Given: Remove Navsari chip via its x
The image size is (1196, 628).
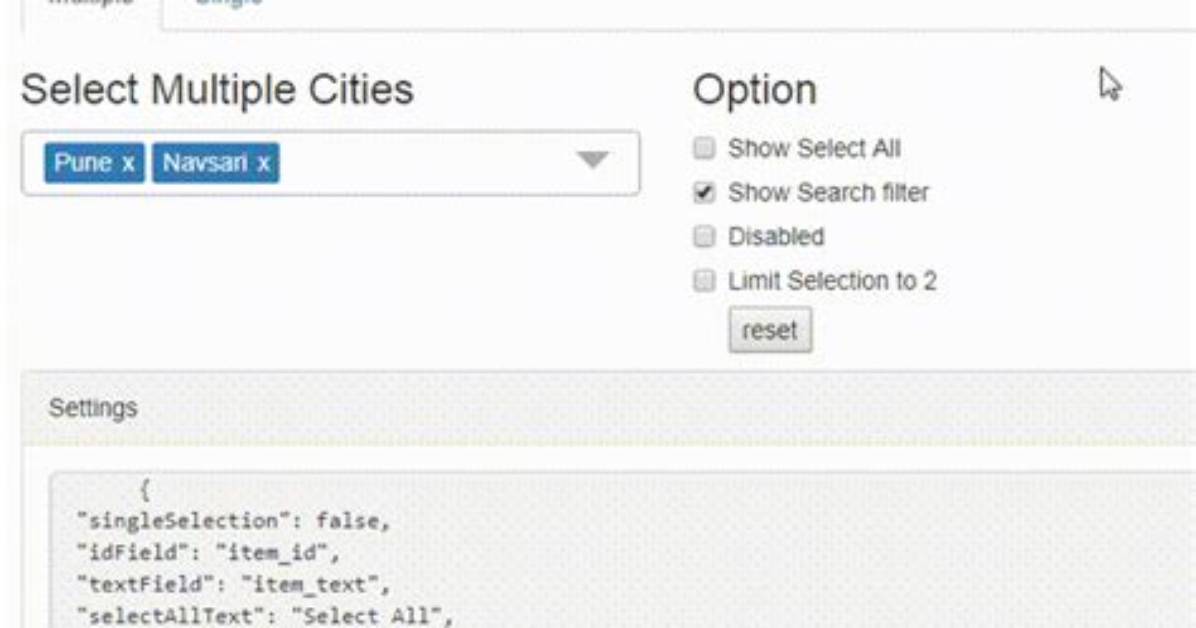Looking at the screenshot, I should coord(263,163).
